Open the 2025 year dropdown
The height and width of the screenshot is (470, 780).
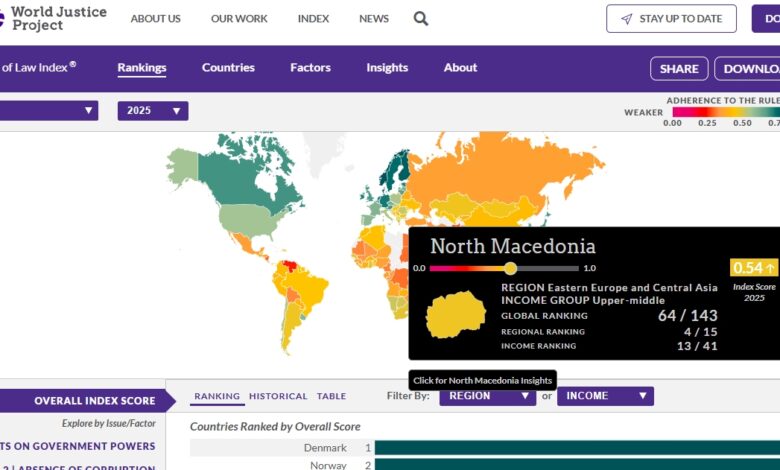(x=153, y=110)
